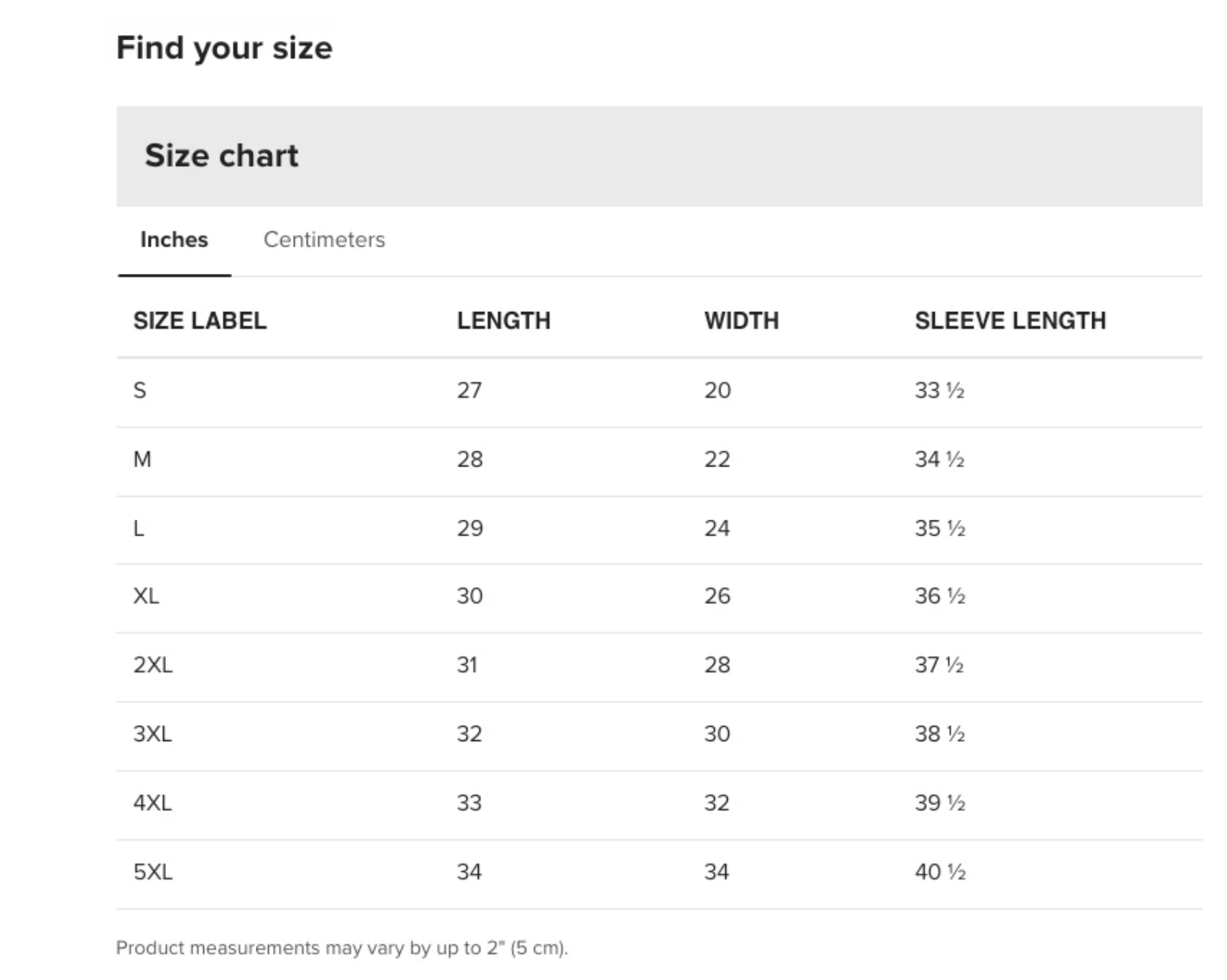This screenshot has height=980, width=1227.
Task: Click the LENGTH column header
Action: (504, 320)
